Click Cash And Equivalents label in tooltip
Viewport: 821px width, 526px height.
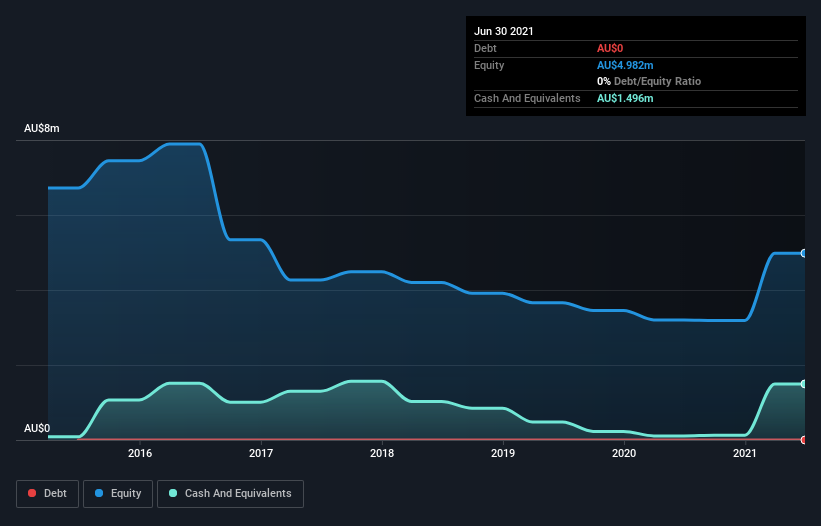(x=527, y=98)
